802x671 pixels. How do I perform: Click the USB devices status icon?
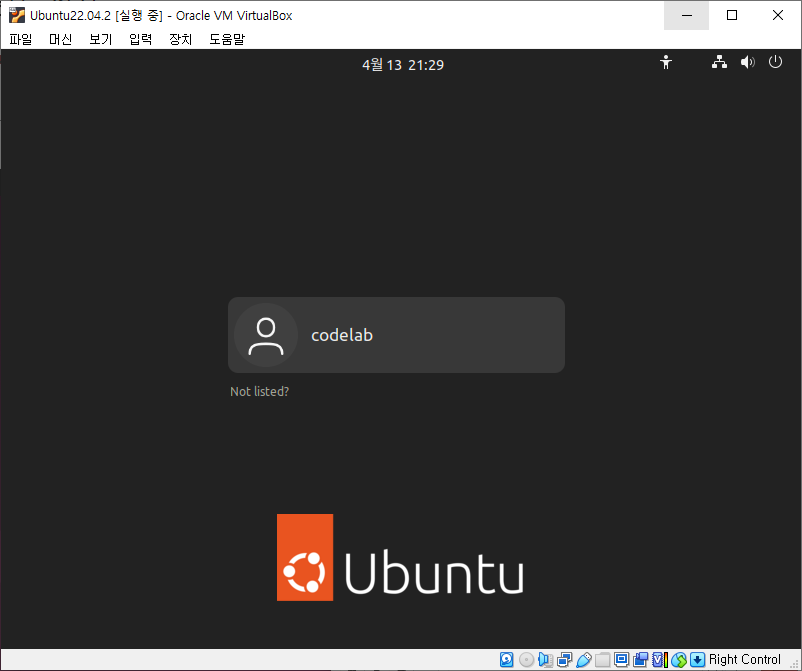tap(584, 660)
